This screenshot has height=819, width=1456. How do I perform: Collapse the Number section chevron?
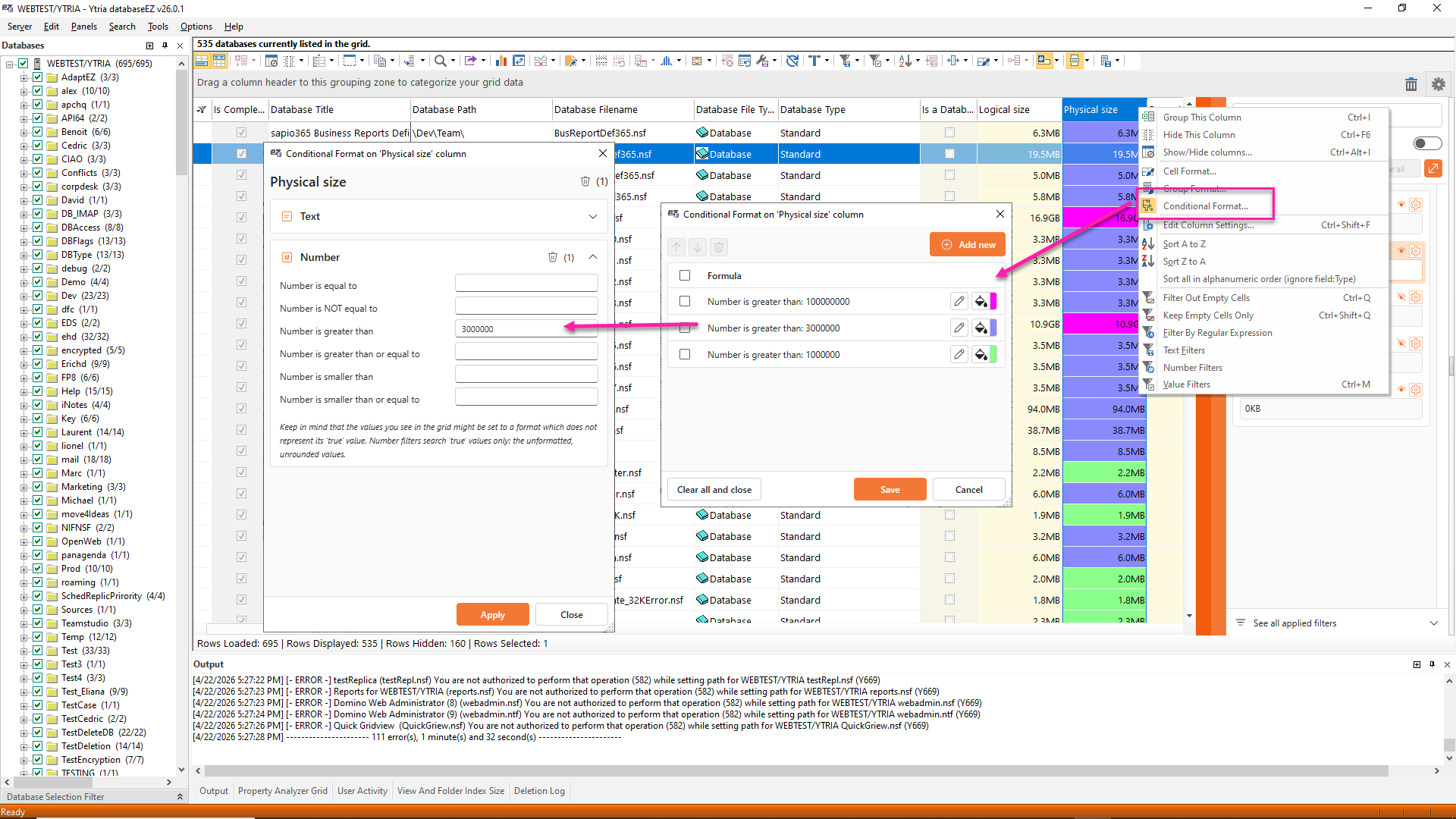point(592,258)
